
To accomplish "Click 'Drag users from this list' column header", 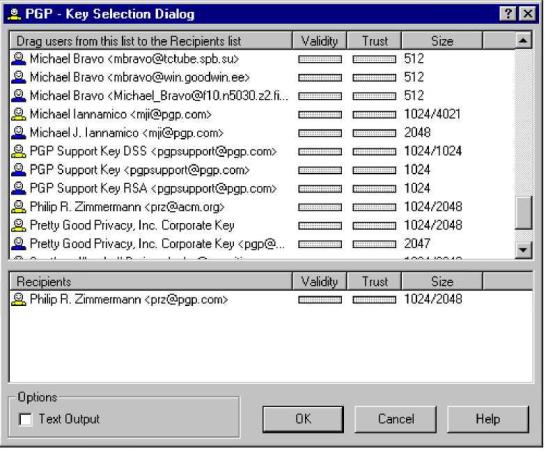I will click(151, 41).
